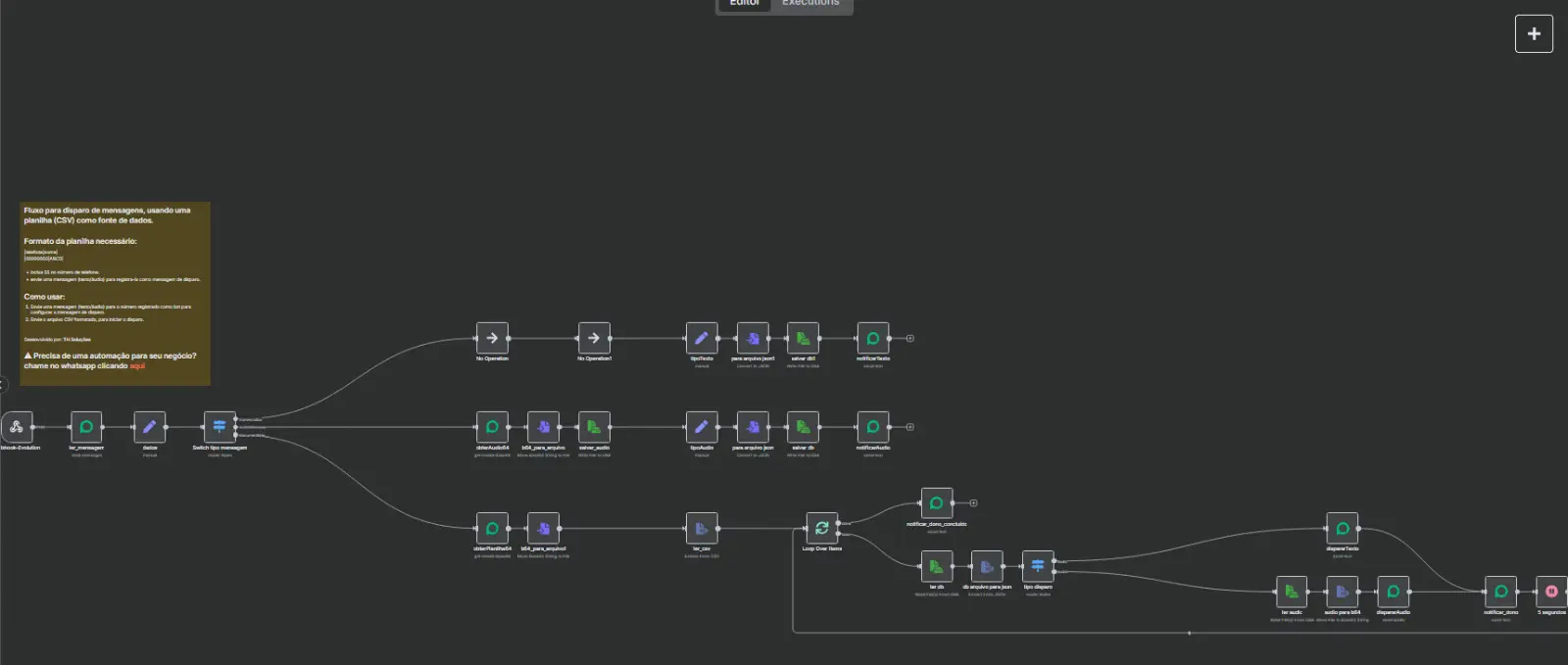The image size is (1568, 665).
Task: Select the salvar db node
Action: click(x=803, y=427)
